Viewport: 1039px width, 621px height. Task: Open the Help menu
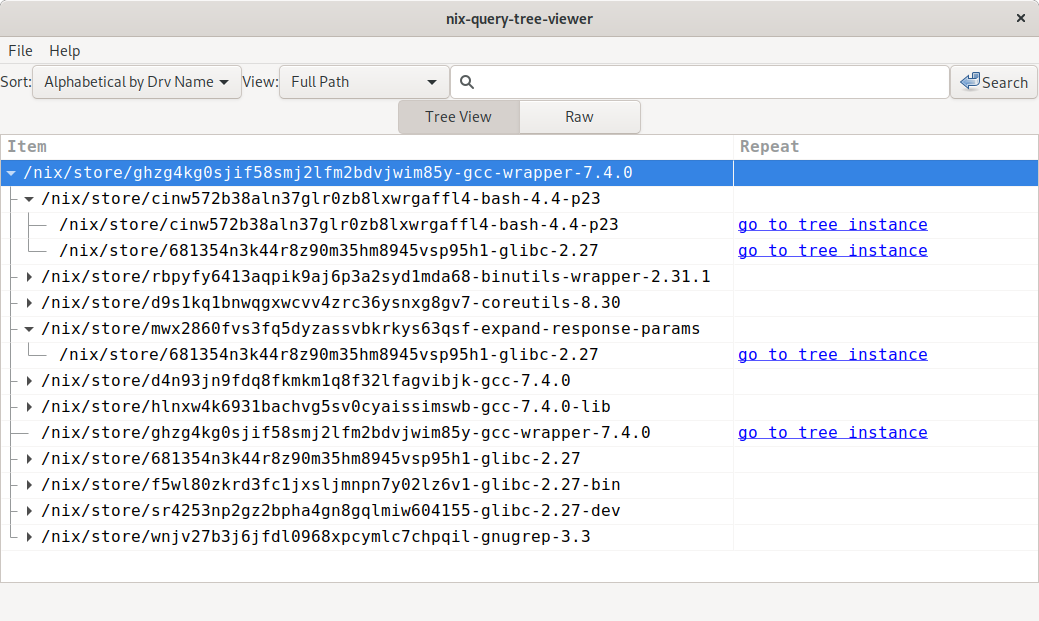coord(64,51)
